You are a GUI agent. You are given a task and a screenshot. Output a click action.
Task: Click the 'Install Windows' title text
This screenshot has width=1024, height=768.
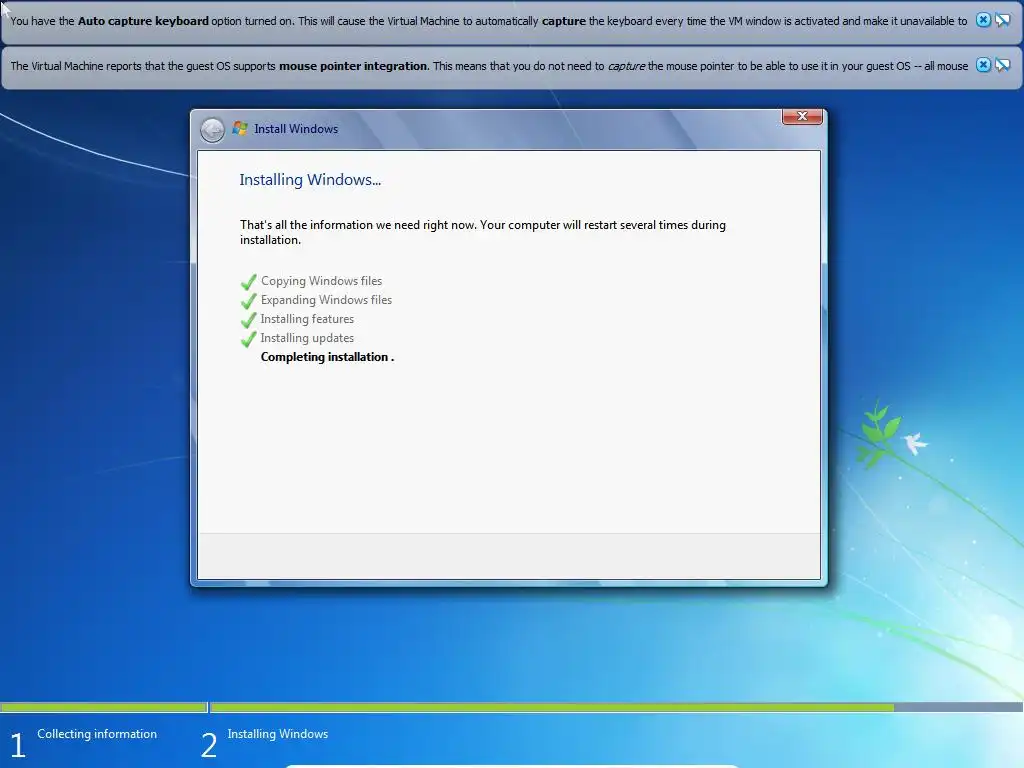pyautogui.click(x=296, y=129)
